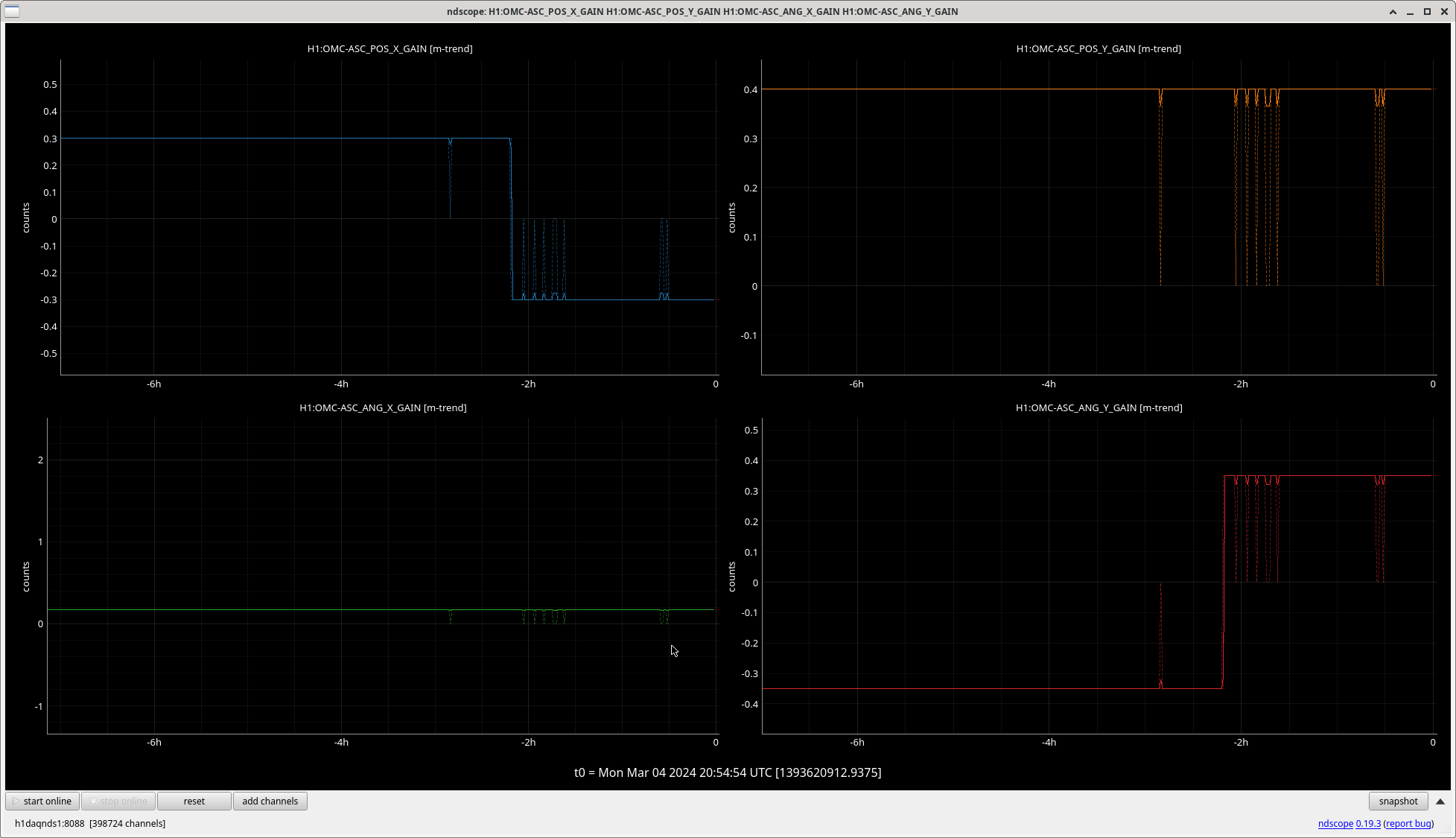Select the H1:OMC-ASC_POS_Y_GAIN plot title
The image size is (1456, 838).
tap(1099, 48)
